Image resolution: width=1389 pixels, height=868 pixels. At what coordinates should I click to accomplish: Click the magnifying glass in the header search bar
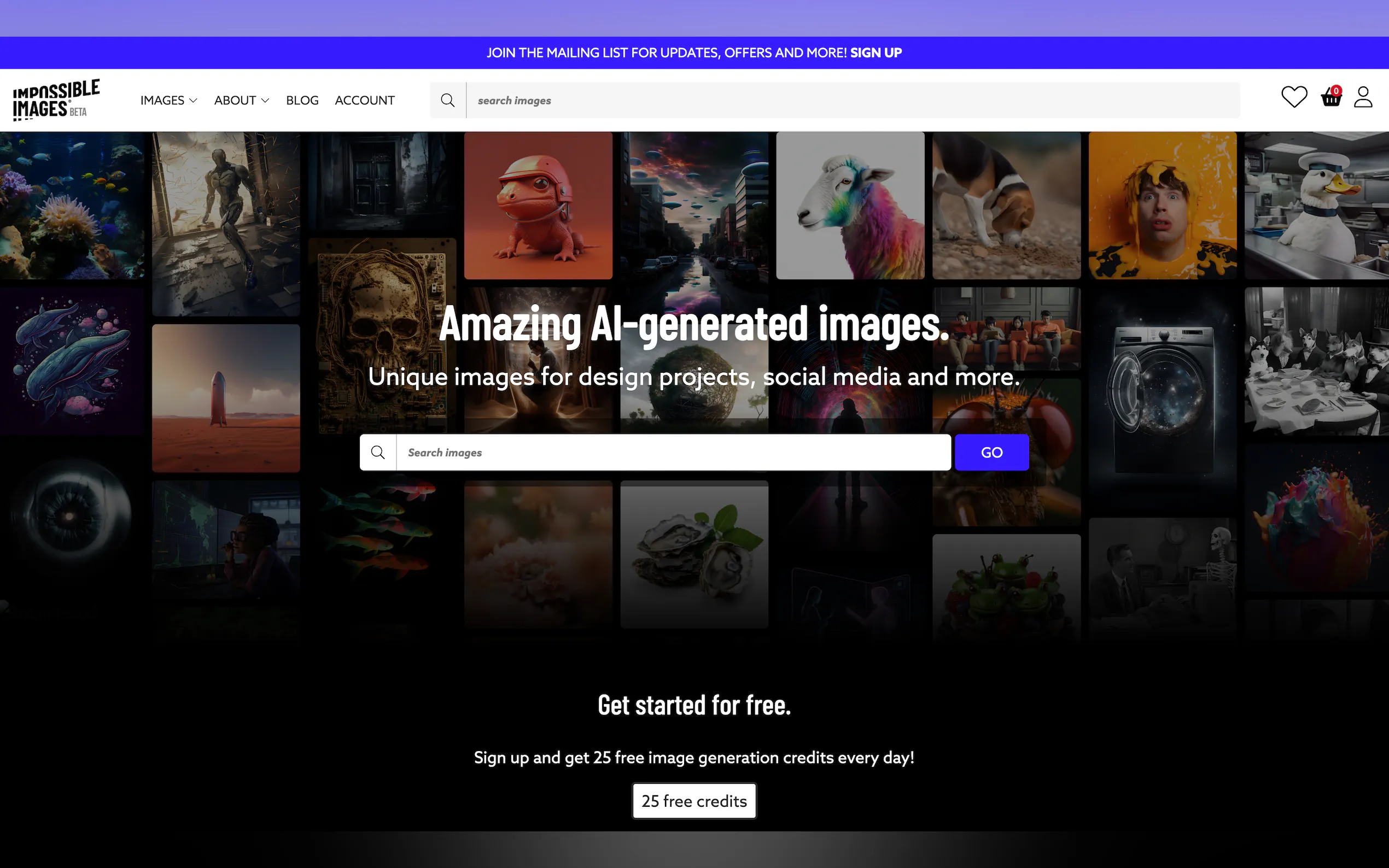(x=448, y=100)
